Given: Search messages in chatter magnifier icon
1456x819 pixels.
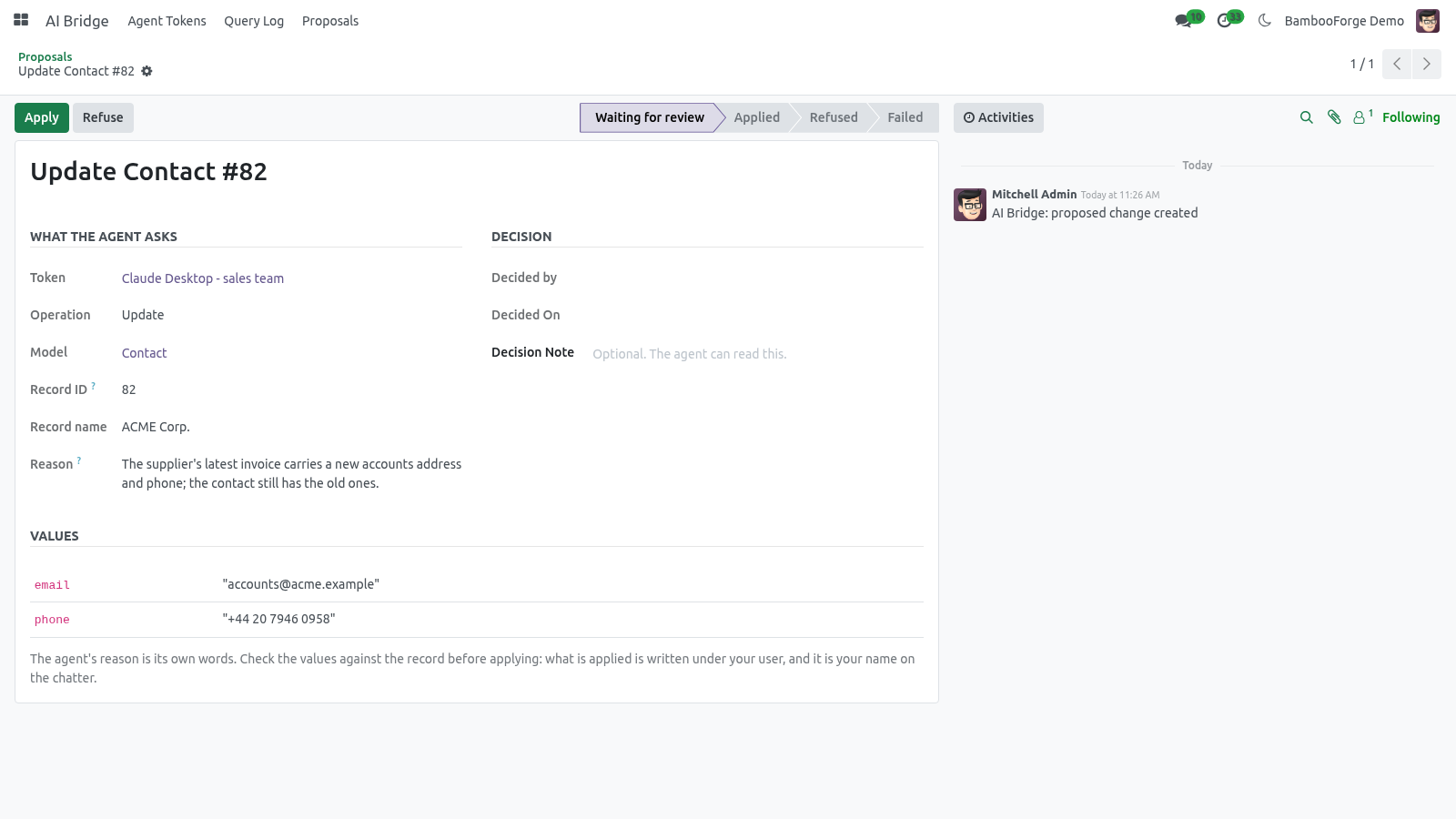Looking at the screenshot, I should point(1307,117).
